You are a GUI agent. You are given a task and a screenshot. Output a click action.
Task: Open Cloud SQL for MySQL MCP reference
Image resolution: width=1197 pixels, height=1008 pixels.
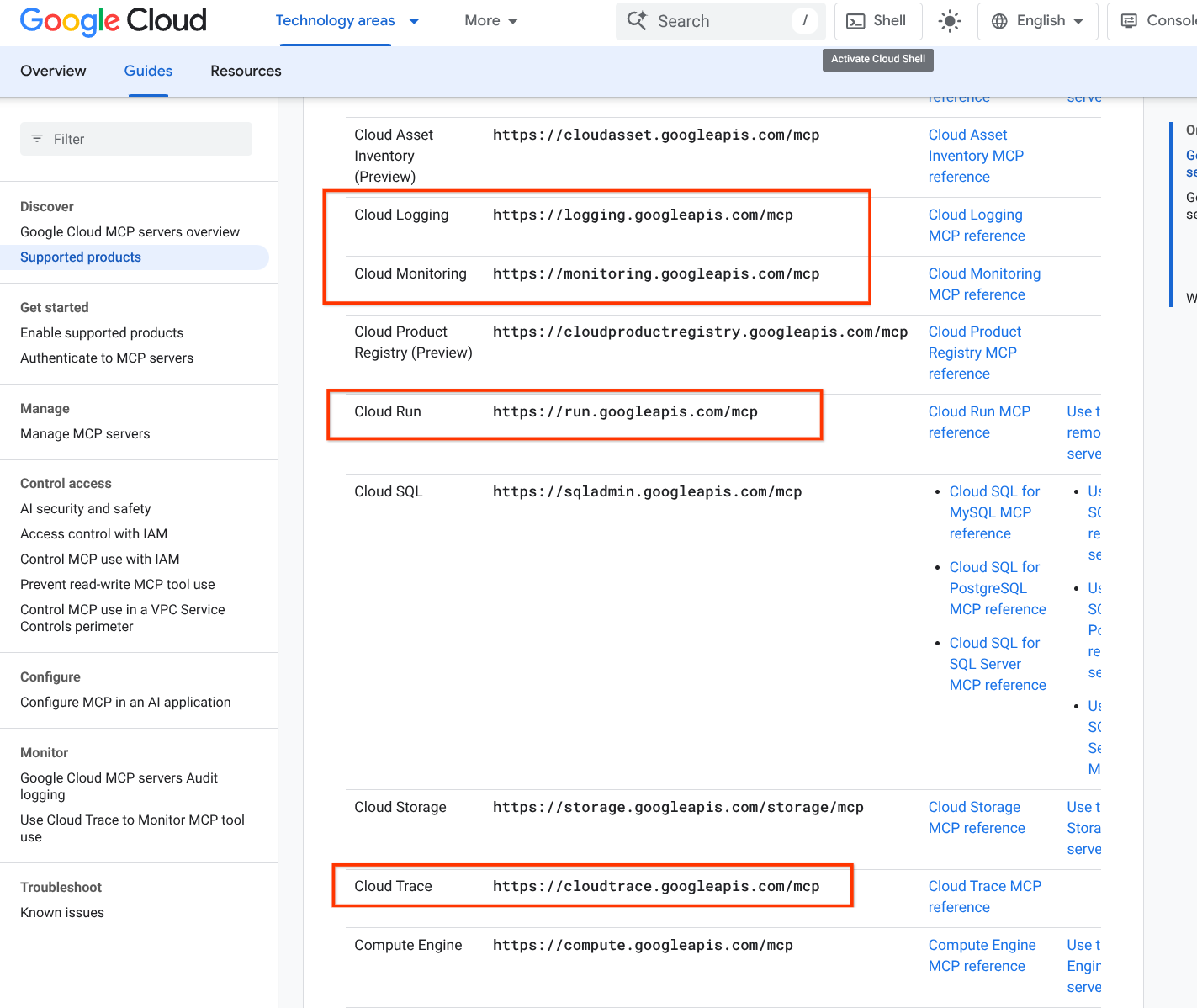994,512
